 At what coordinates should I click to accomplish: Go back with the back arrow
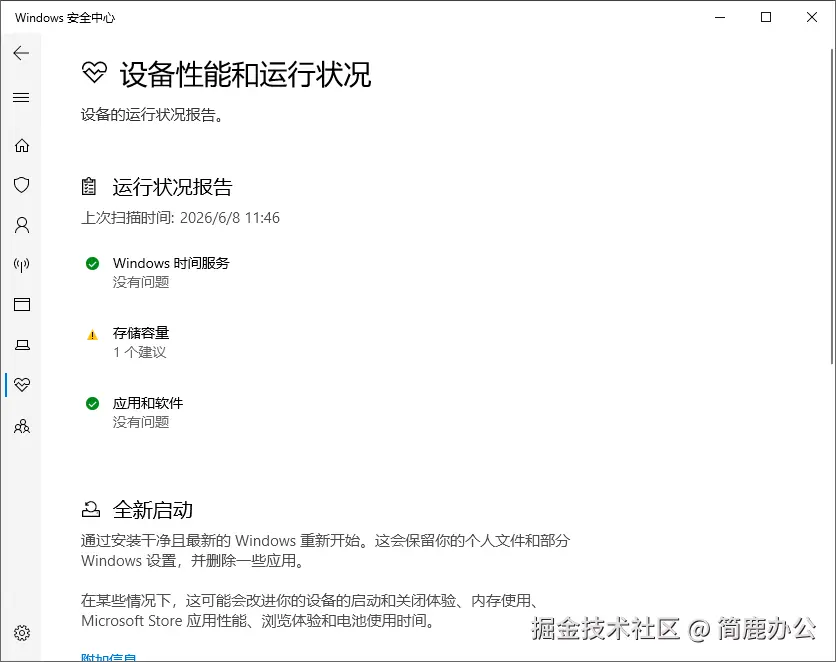tap(21, 53)
